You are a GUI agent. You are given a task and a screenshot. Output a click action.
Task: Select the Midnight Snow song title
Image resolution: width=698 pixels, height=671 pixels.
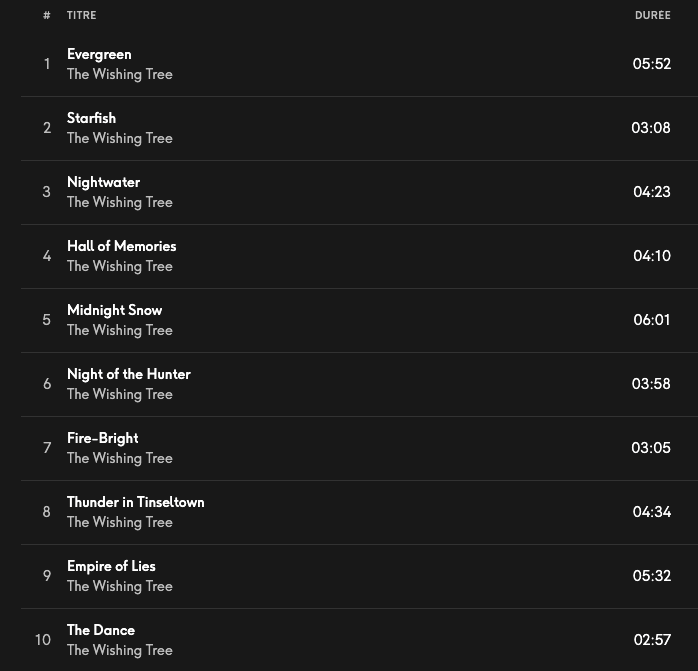pos(114,310)
